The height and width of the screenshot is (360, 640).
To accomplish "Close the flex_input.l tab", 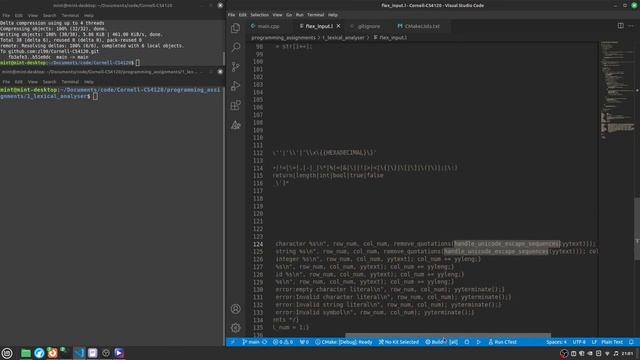I will point(338,26).
